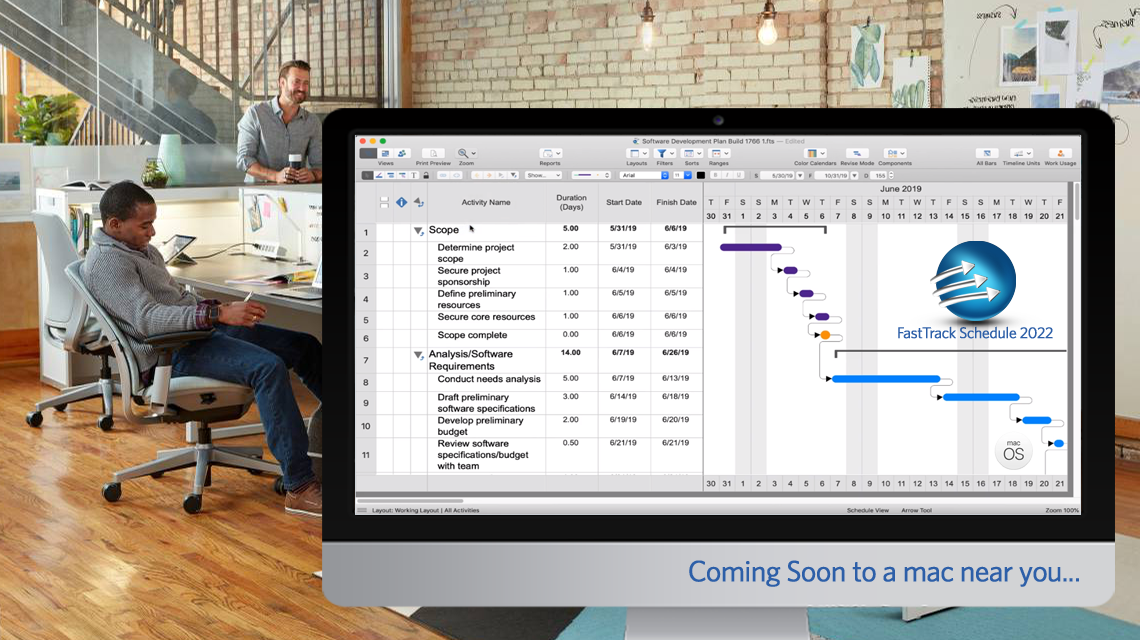
Task: Enable Revise Mode
Action: pos(856,152)
